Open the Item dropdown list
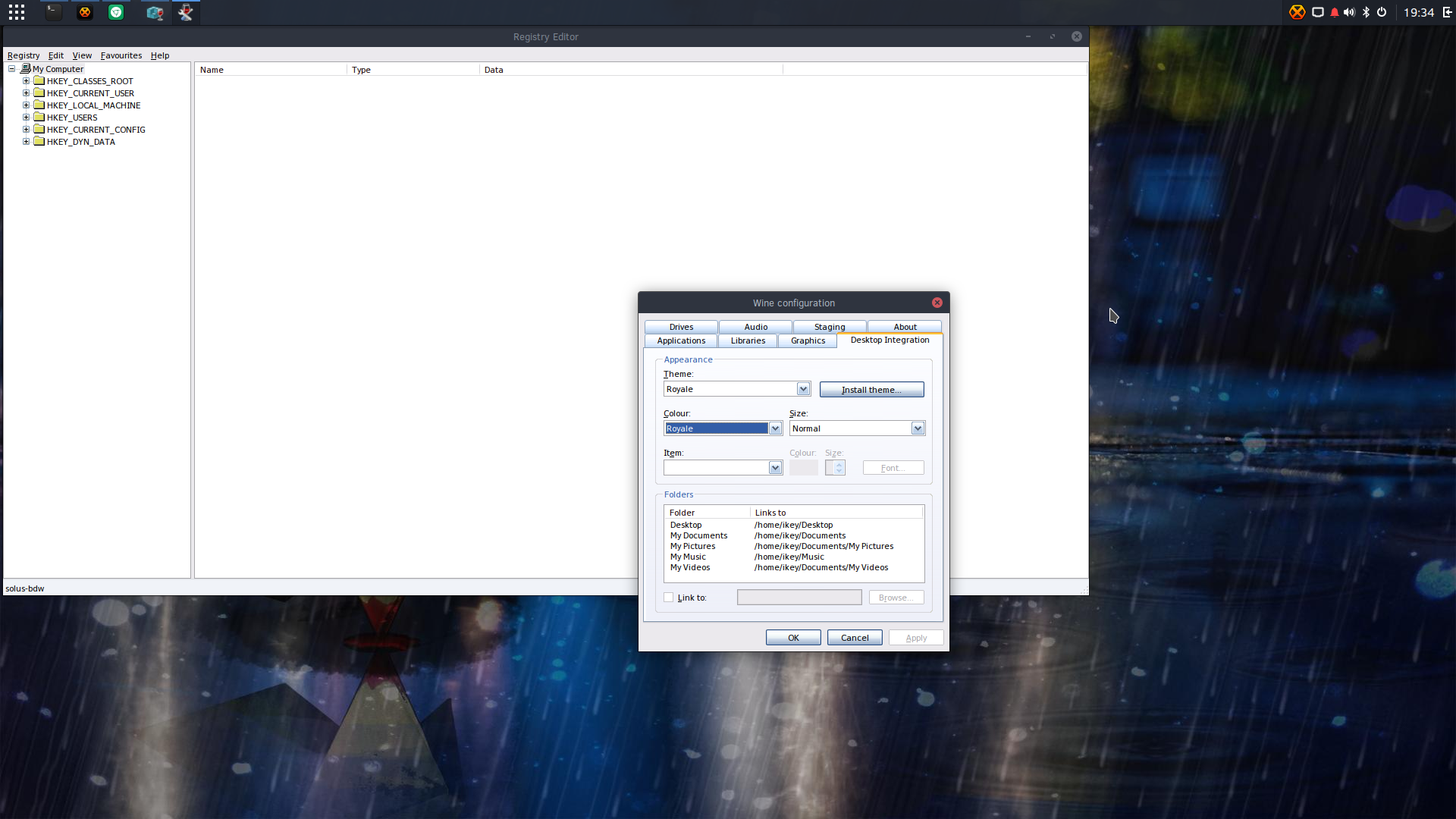 pos(723,468)
